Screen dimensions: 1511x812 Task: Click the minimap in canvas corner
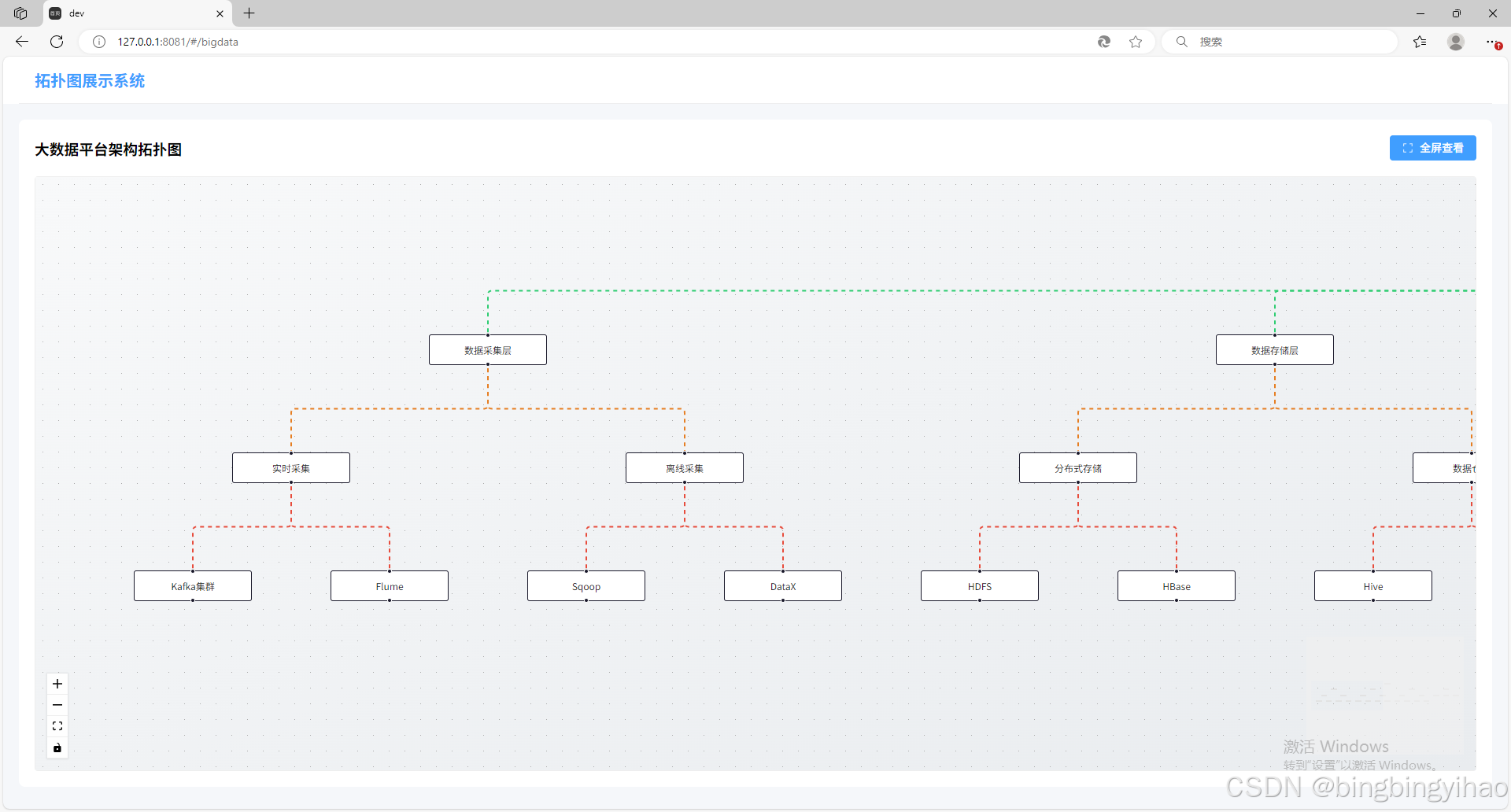[1385, 696]
